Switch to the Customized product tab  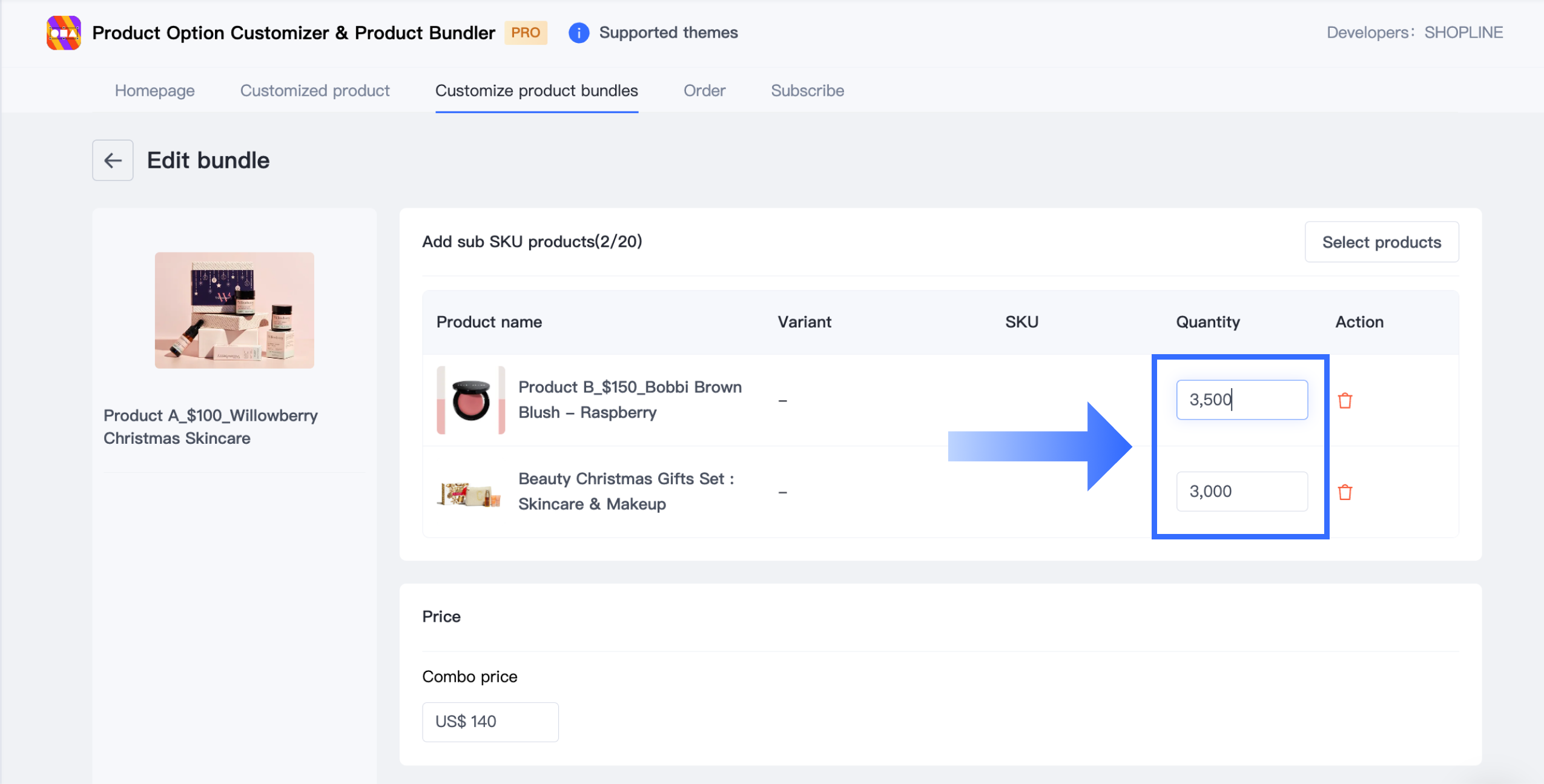click(315, 91)
